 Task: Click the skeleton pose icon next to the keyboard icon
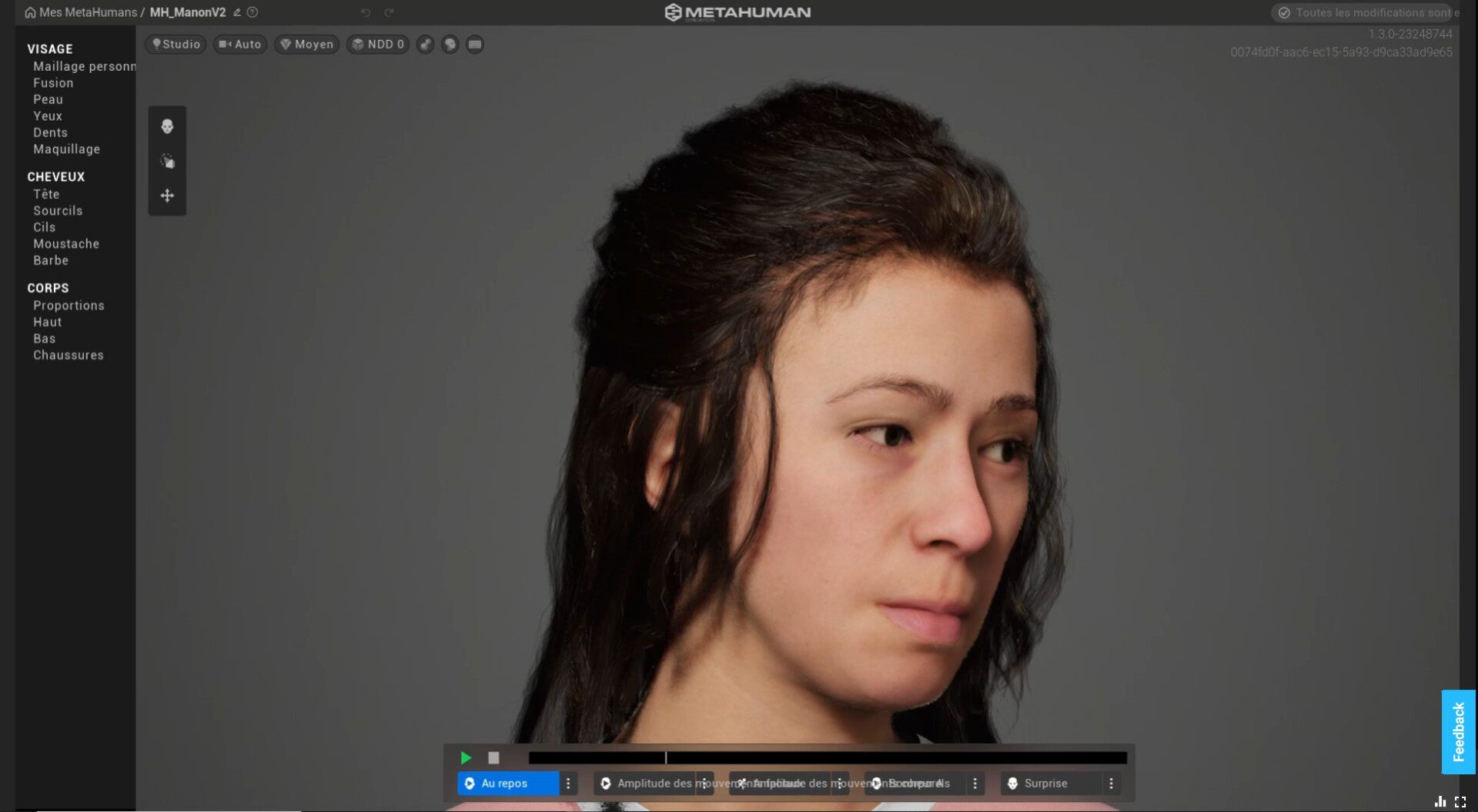click(450, 45)
